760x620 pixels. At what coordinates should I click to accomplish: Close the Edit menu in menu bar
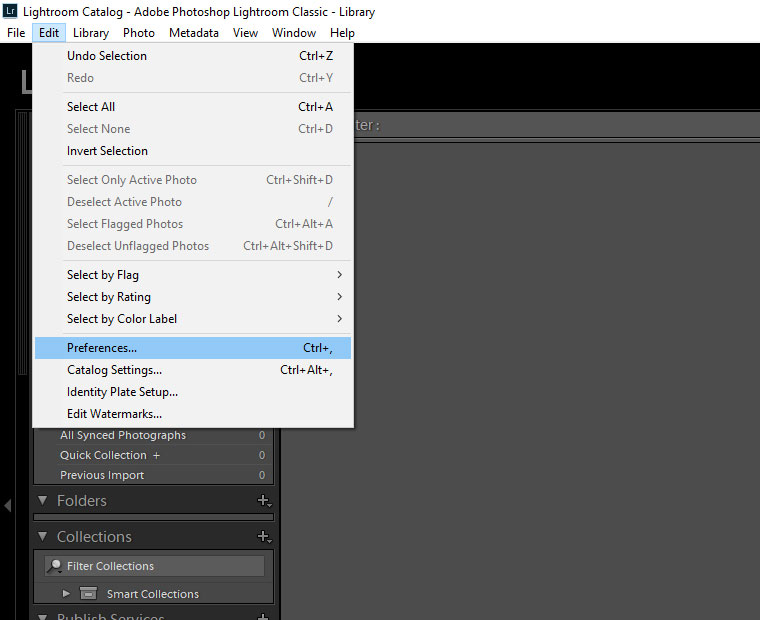click(x=49, y=33)
